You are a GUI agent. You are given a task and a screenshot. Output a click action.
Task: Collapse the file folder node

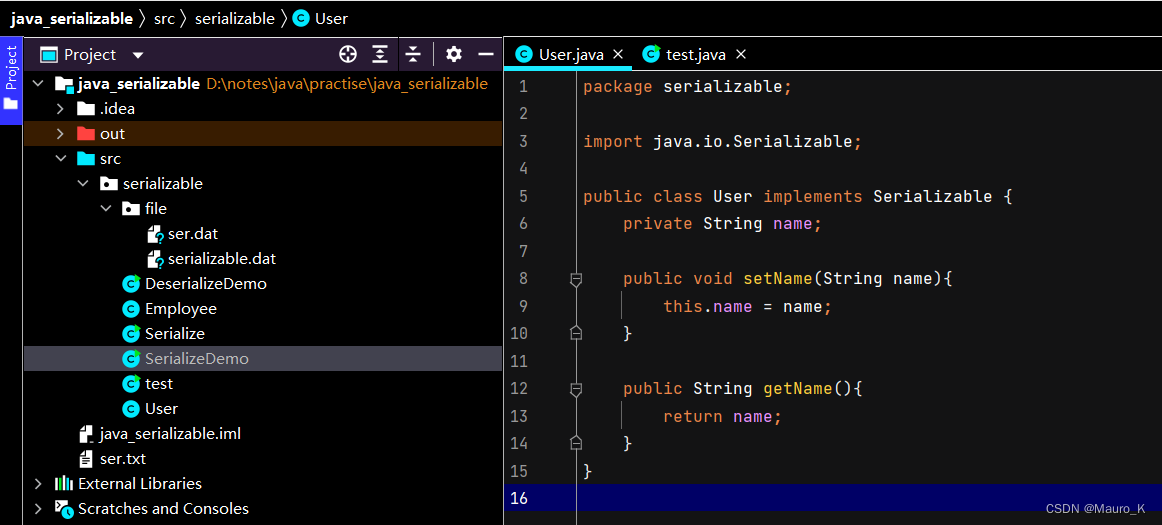[105, 209]
